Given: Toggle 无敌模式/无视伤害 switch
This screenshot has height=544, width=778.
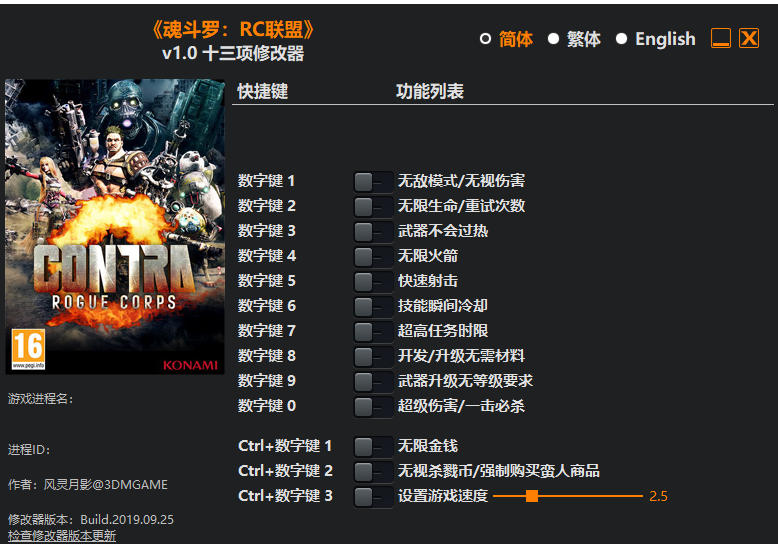Looking at the screenshot, I should click(x=373, y=182).
